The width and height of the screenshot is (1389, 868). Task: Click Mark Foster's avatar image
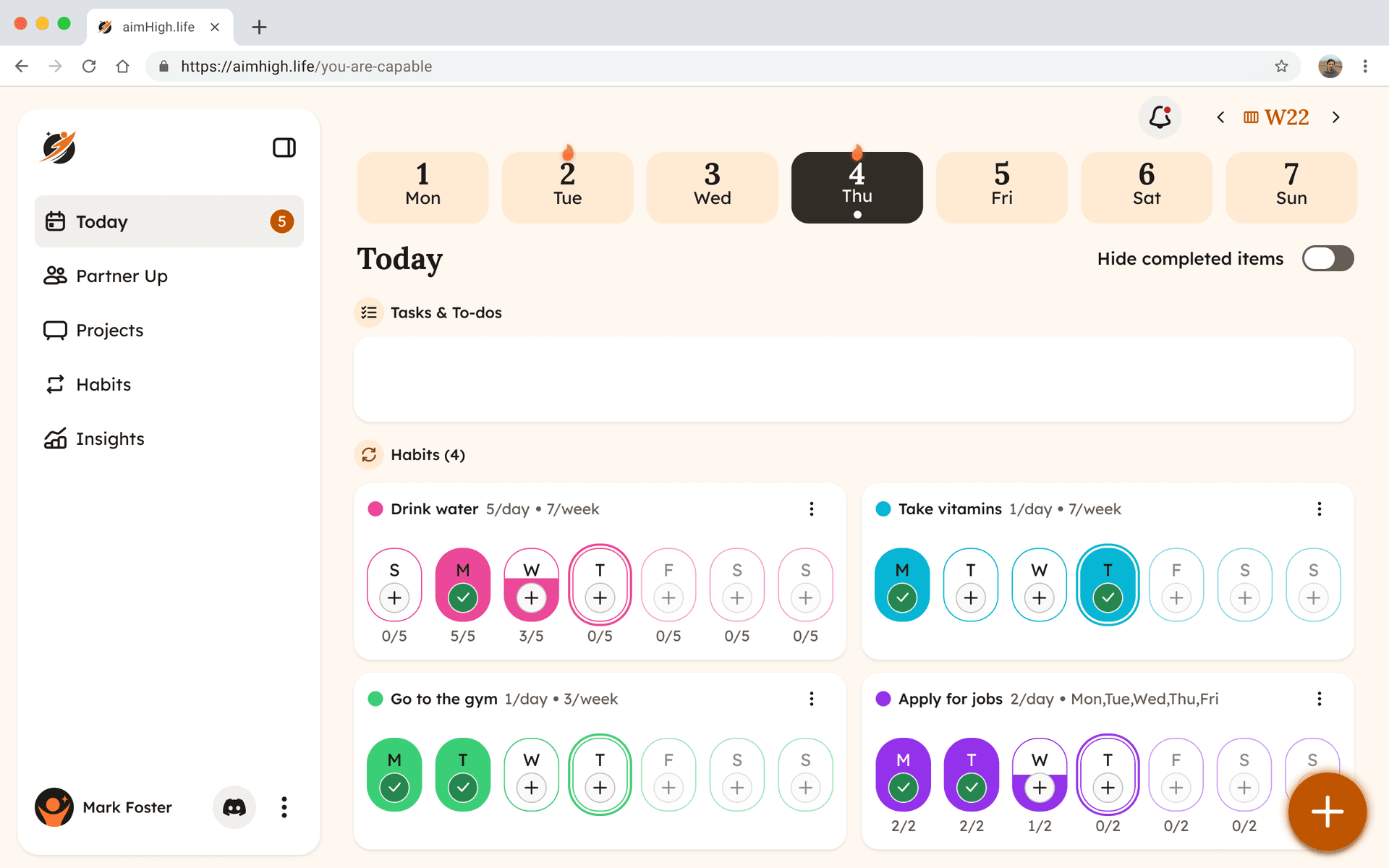(54, 807)
